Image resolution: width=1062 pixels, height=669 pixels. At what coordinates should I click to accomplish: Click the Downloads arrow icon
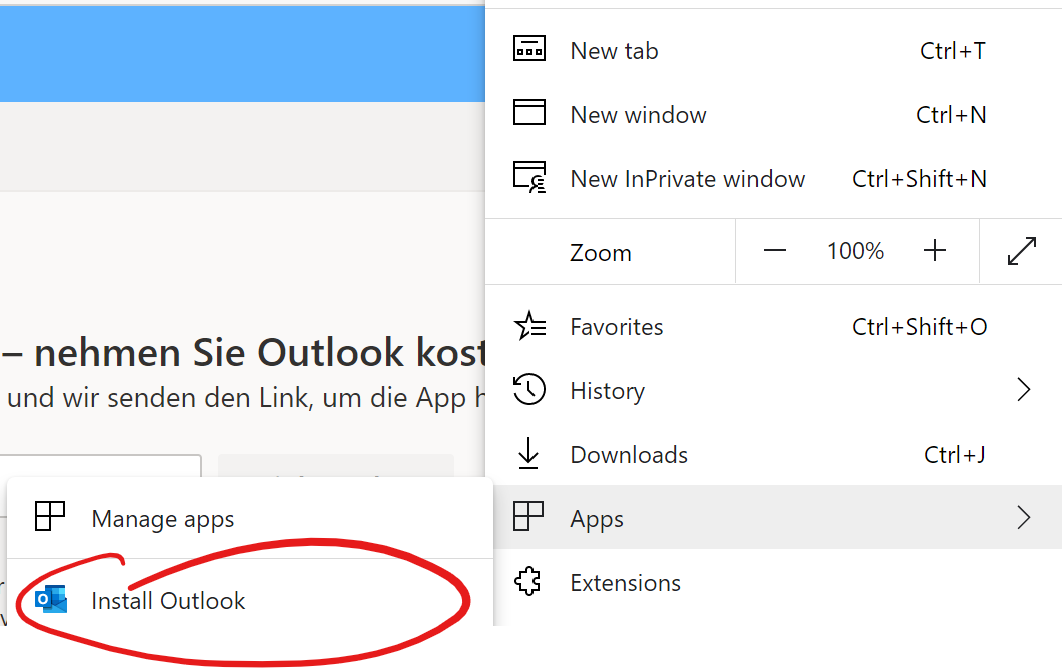tap(528, 453)
